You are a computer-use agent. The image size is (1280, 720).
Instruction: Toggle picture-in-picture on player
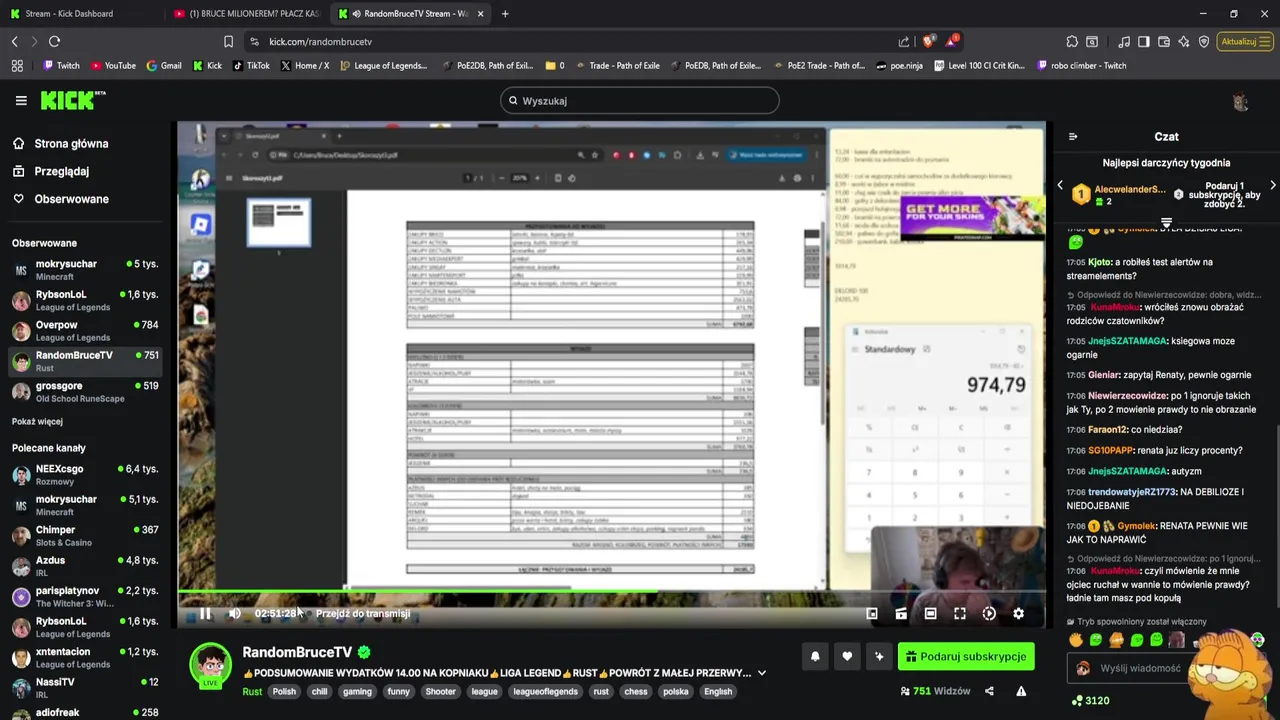click(872, 614)
